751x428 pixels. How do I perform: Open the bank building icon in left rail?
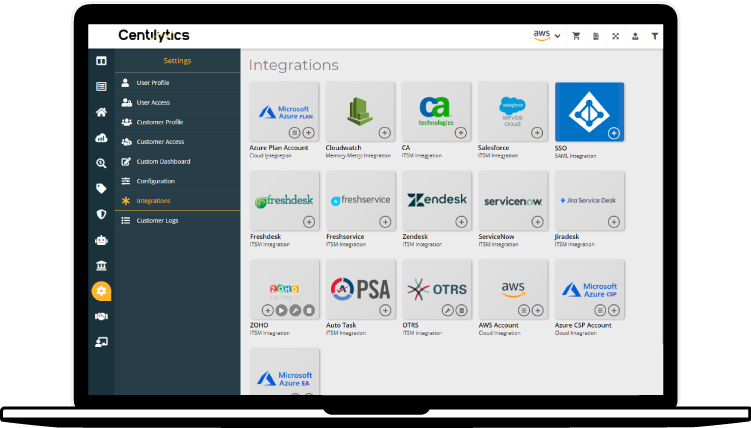101,265
